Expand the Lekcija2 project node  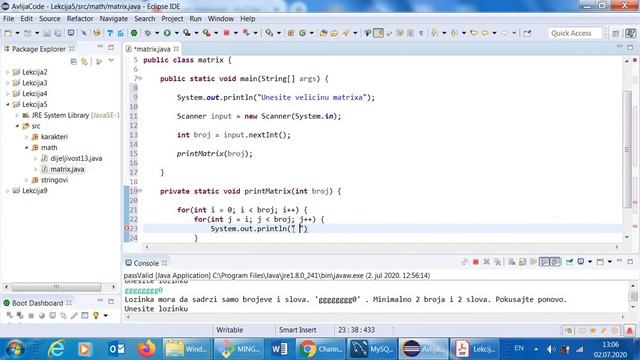[7, 72]
